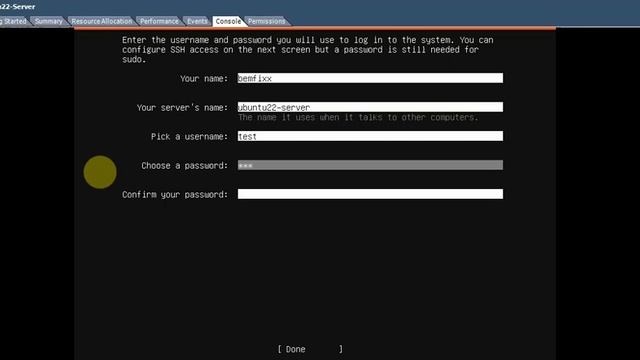Open the Permissions tab
640x360 pixels.
267,21
